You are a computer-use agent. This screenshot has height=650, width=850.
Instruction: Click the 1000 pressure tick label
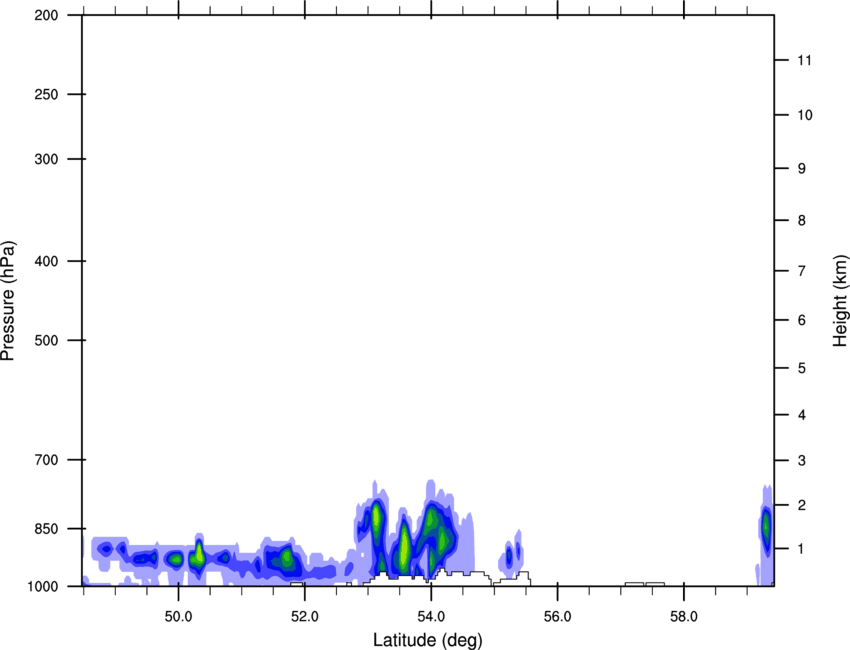point(42,586)
